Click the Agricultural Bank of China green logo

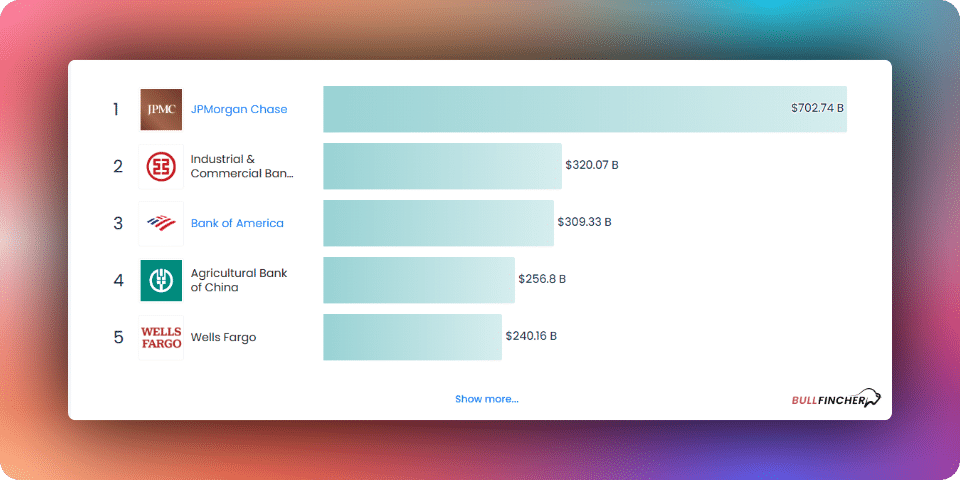click(161, 280)
